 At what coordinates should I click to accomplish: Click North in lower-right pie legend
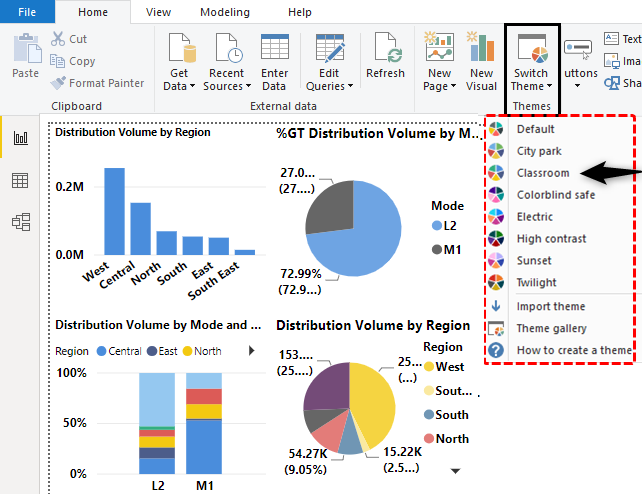(446, 439)
